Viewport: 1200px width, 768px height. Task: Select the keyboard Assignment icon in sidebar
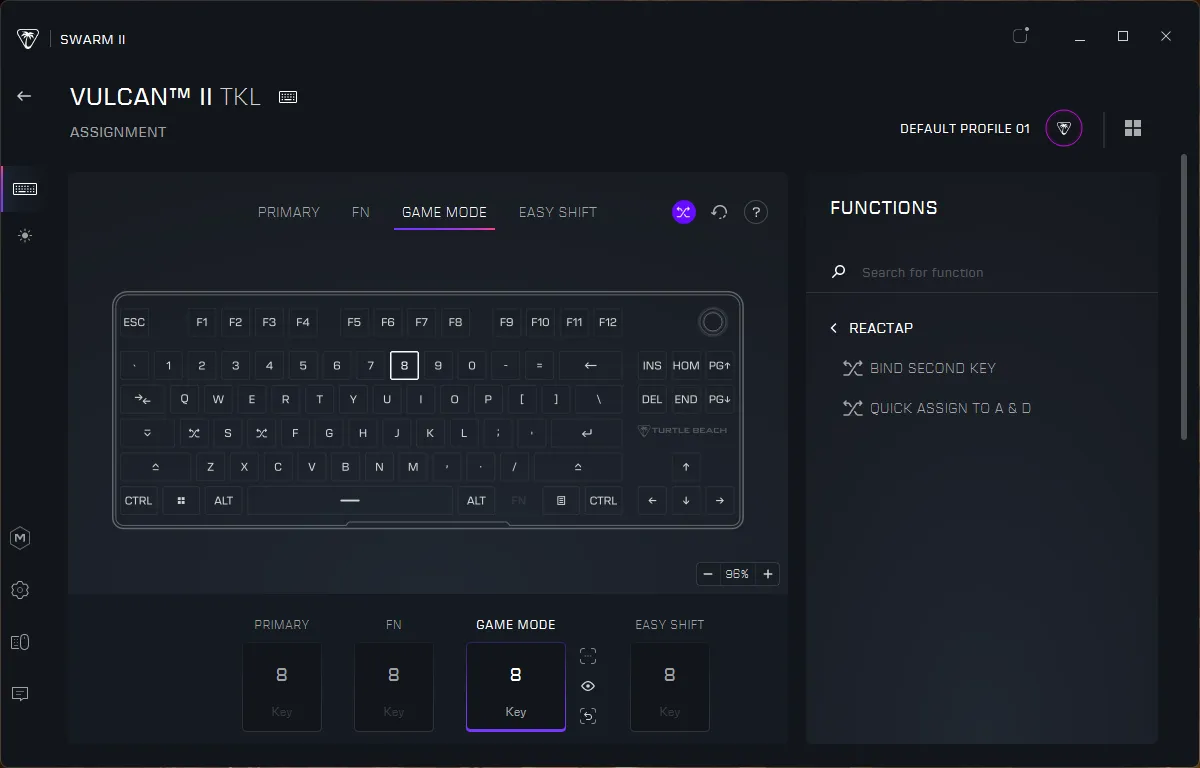(24, 188)
